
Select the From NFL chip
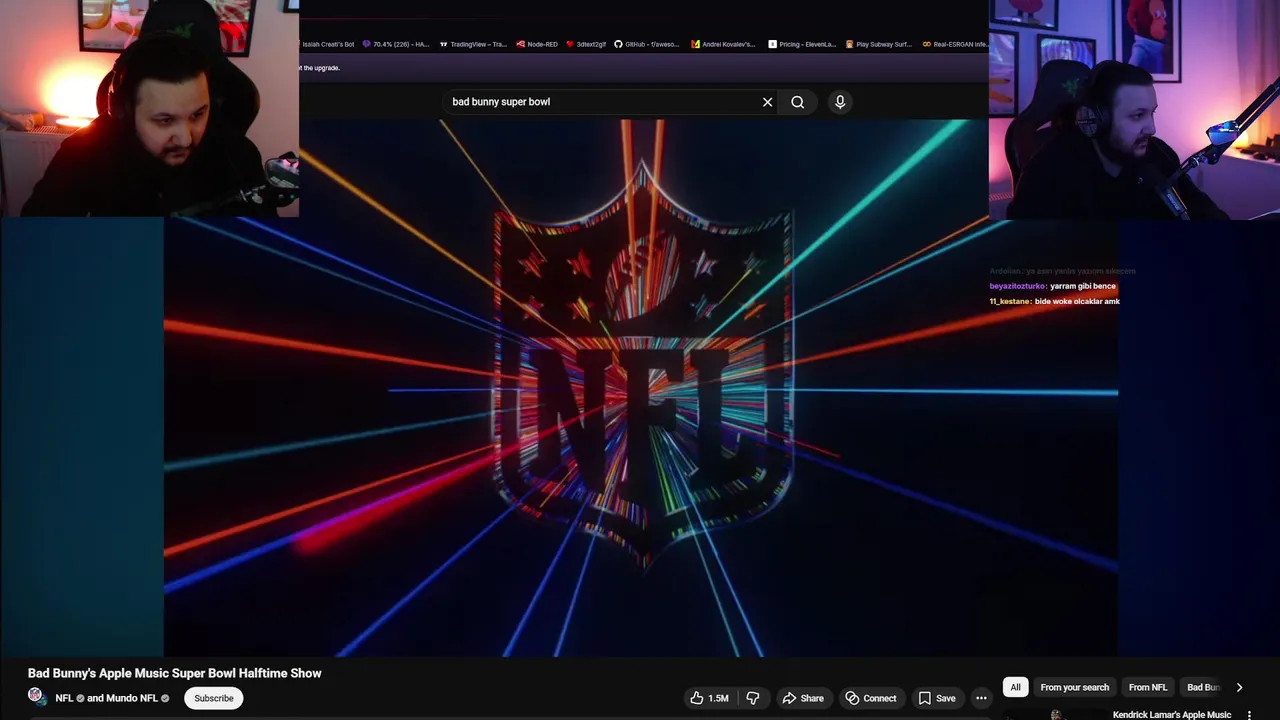1147,687
